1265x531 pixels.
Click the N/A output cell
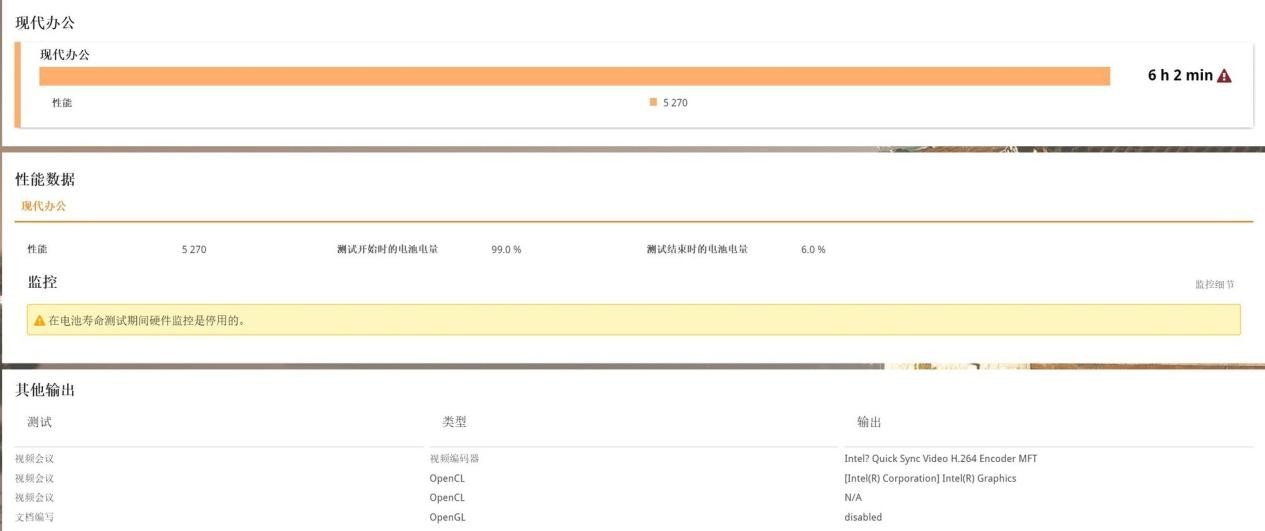[853, 498]
